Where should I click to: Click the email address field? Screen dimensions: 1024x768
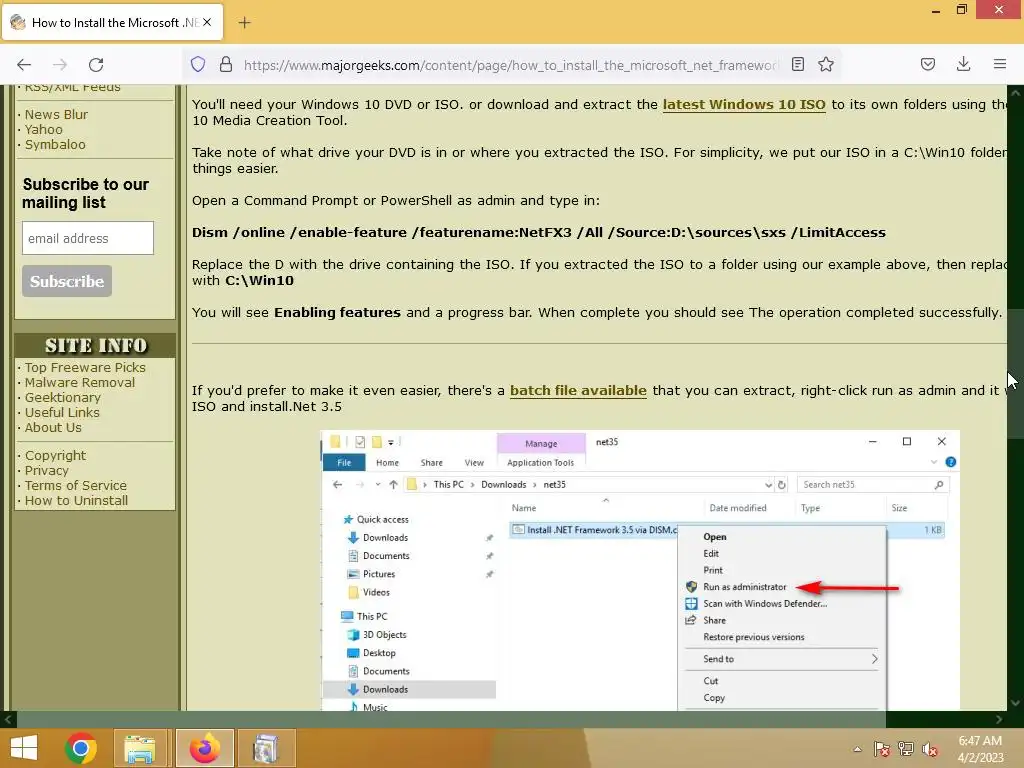tap(88, 238)
